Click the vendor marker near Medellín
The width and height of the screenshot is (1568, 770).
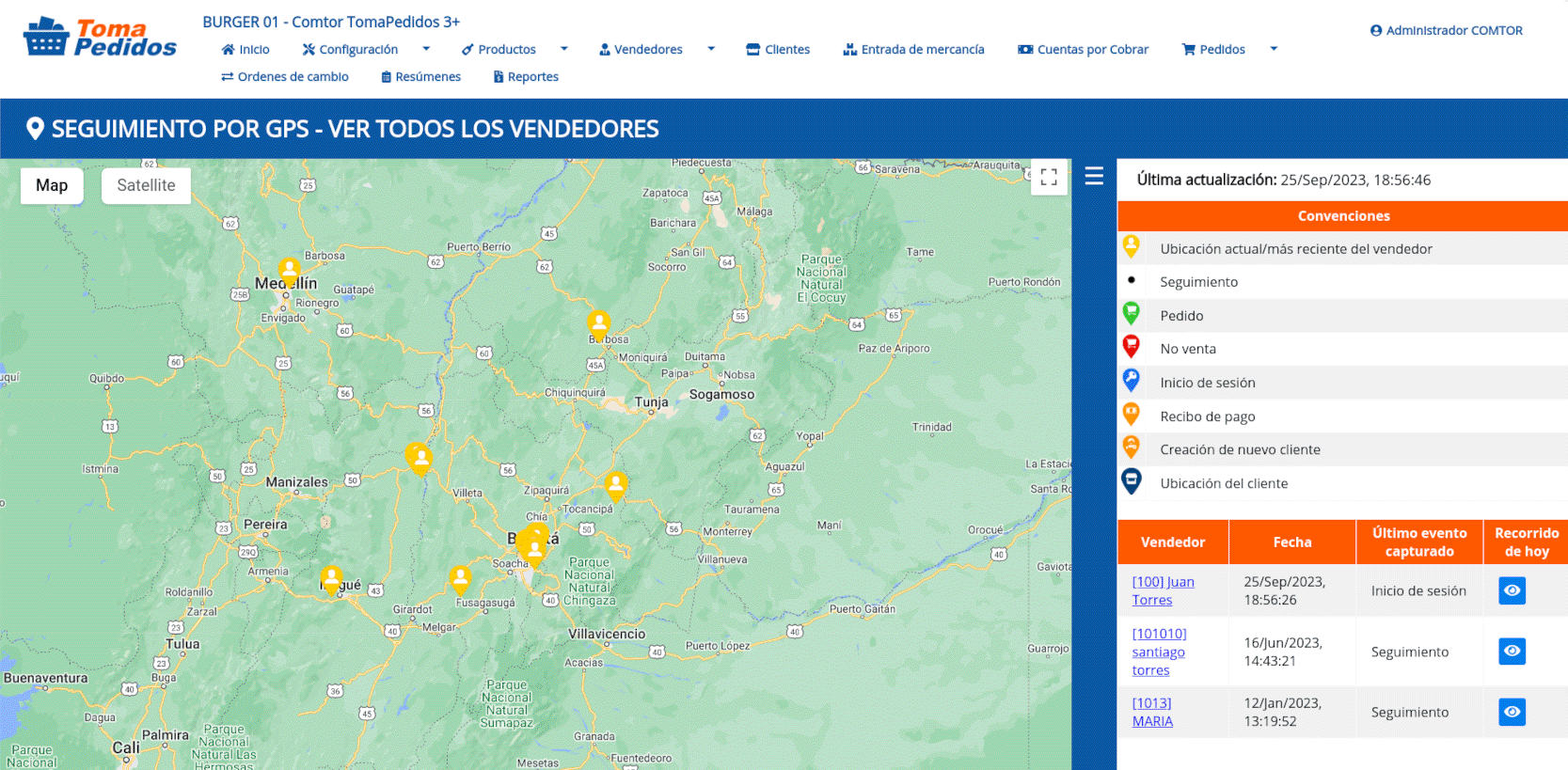tap(290, 272)
